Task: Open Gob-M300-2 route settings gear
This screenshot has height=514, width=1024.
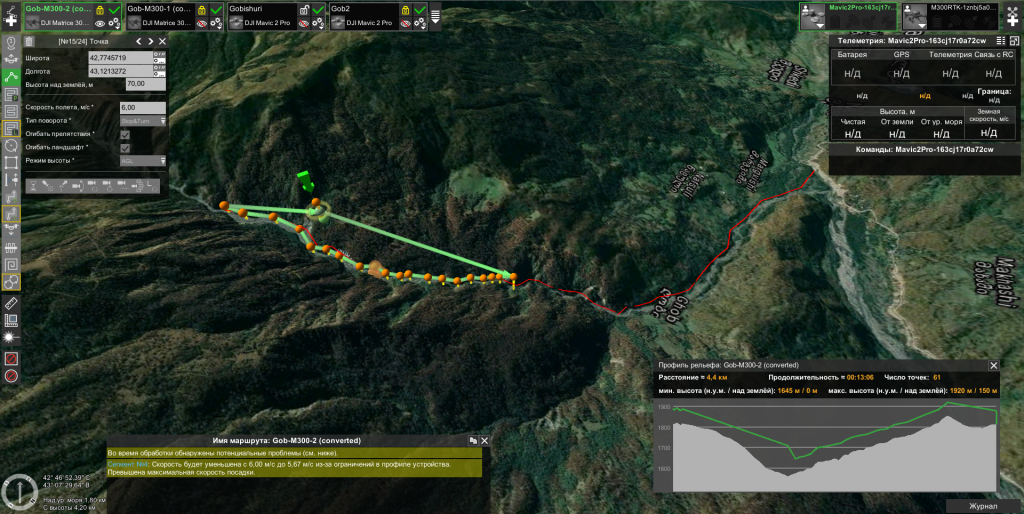Action: pyautogui.click(x=114, y=22)
